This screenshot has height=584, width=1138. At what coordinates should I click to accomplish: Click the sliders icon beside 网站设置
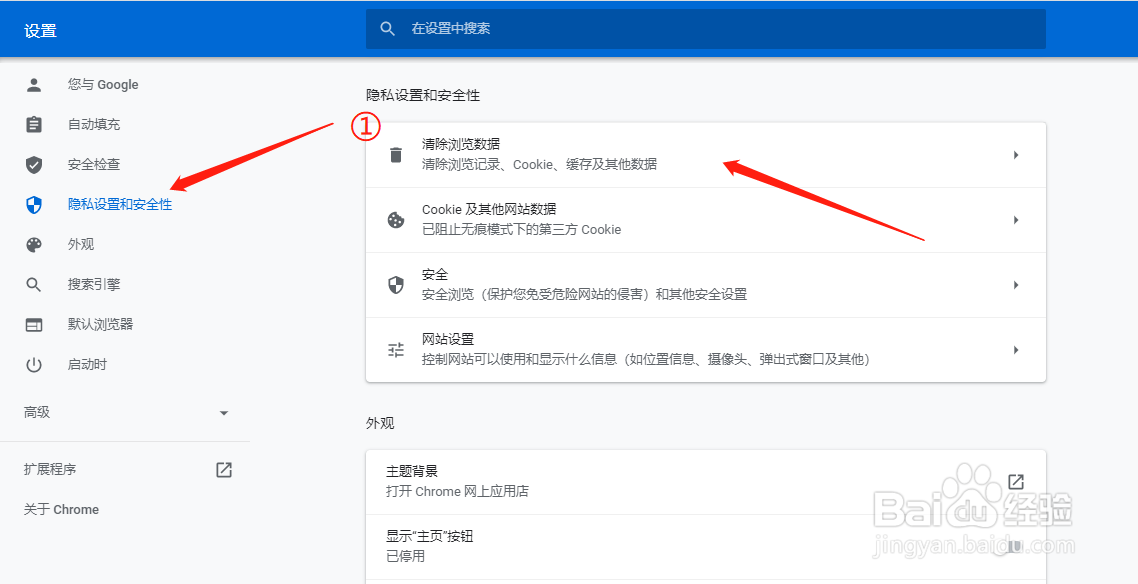pos(395,350)
